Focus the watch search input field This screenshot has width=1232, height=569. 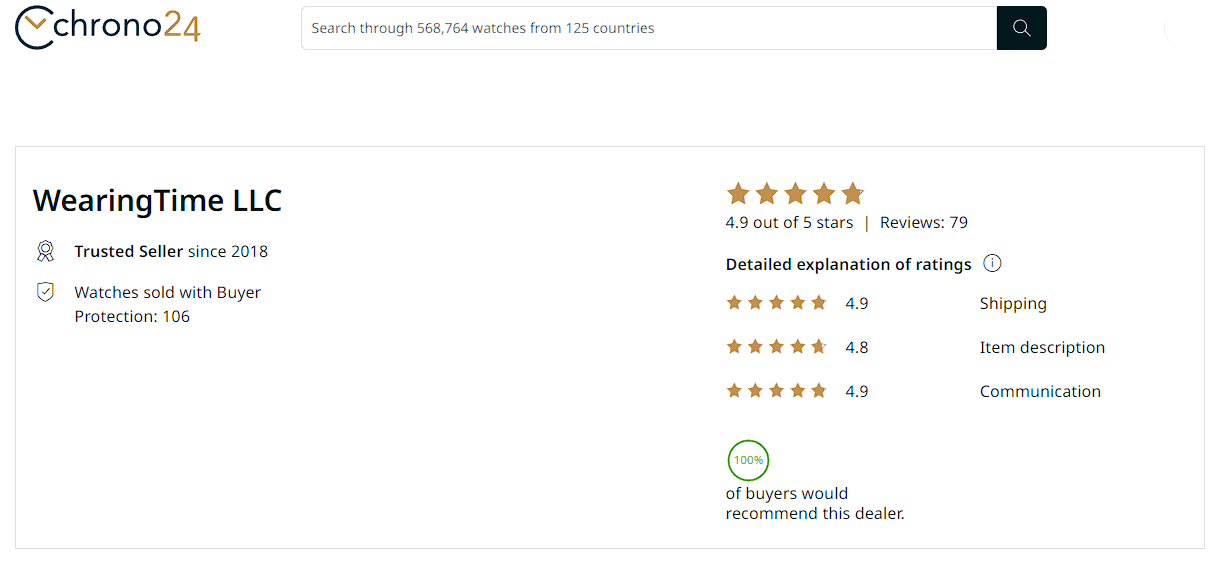648,28
